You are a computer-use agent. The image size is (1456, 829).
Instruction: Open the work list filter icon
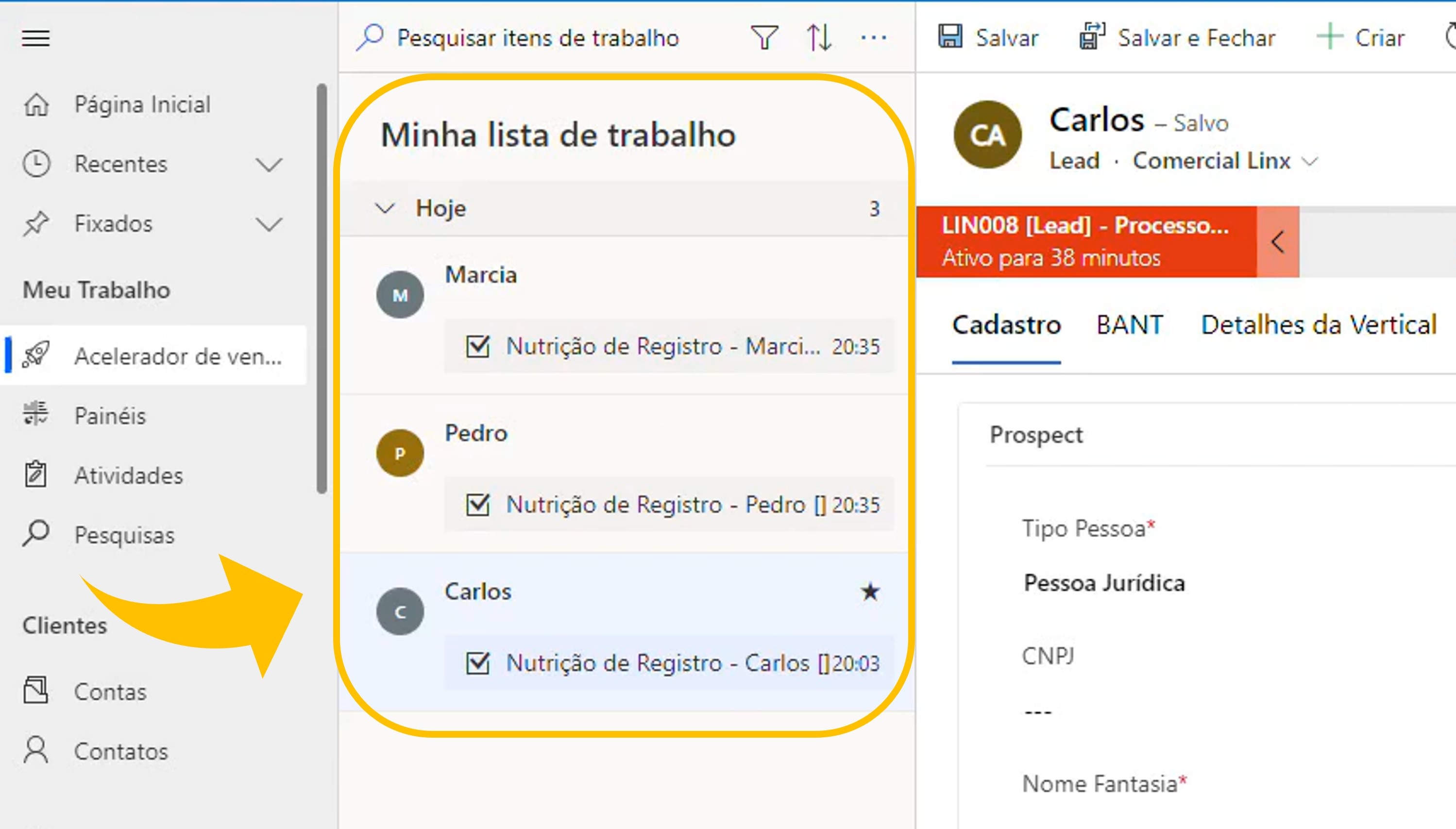763,38
